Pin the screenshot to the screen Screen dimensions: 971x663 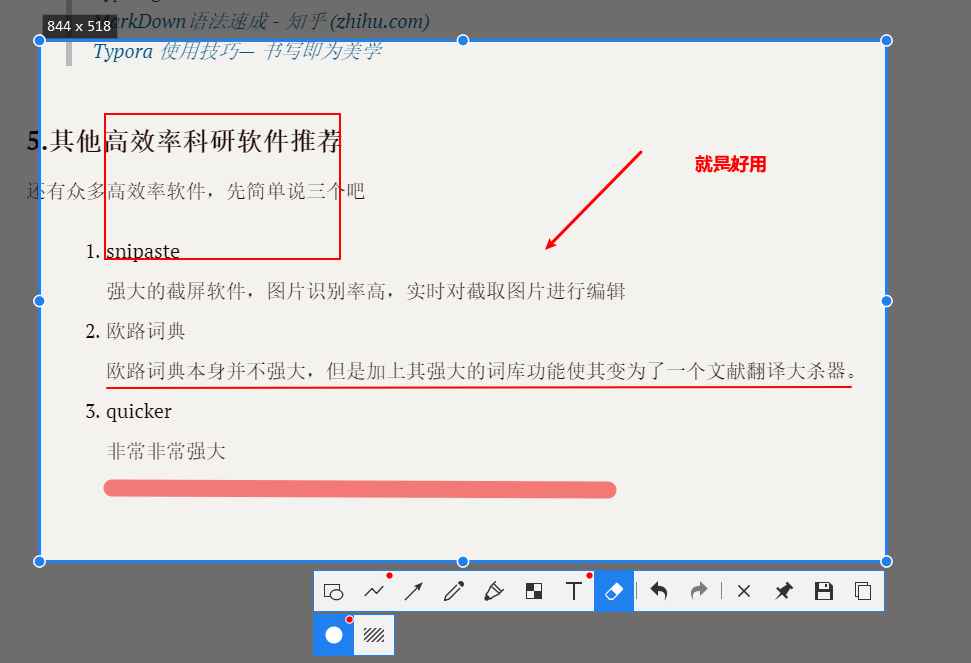pyautogui.click(x=783, y=591)
